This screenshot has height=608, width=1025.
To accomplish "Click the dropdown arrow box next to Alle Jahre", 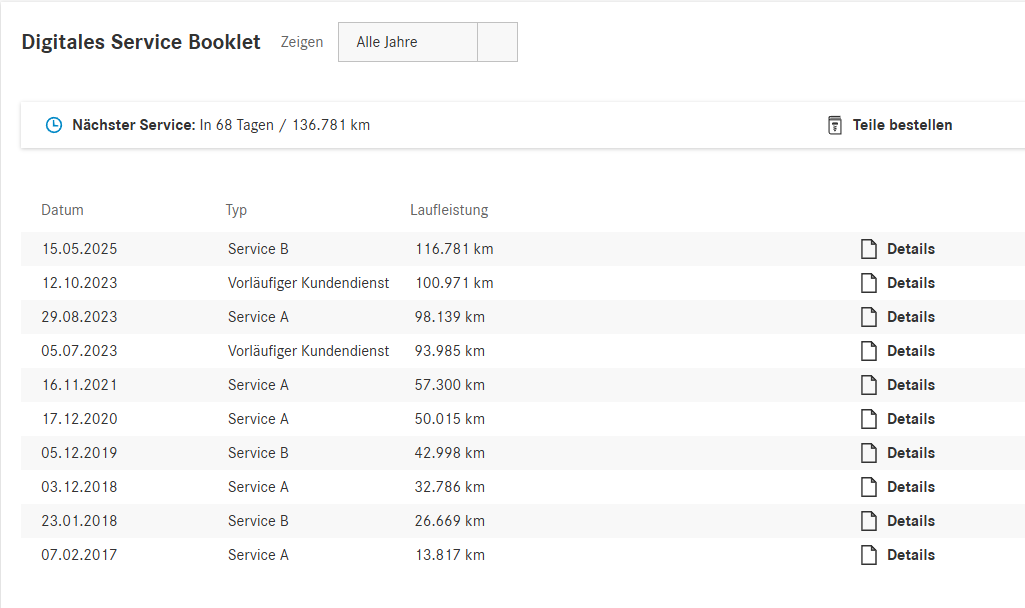I will tap(497, 42).
